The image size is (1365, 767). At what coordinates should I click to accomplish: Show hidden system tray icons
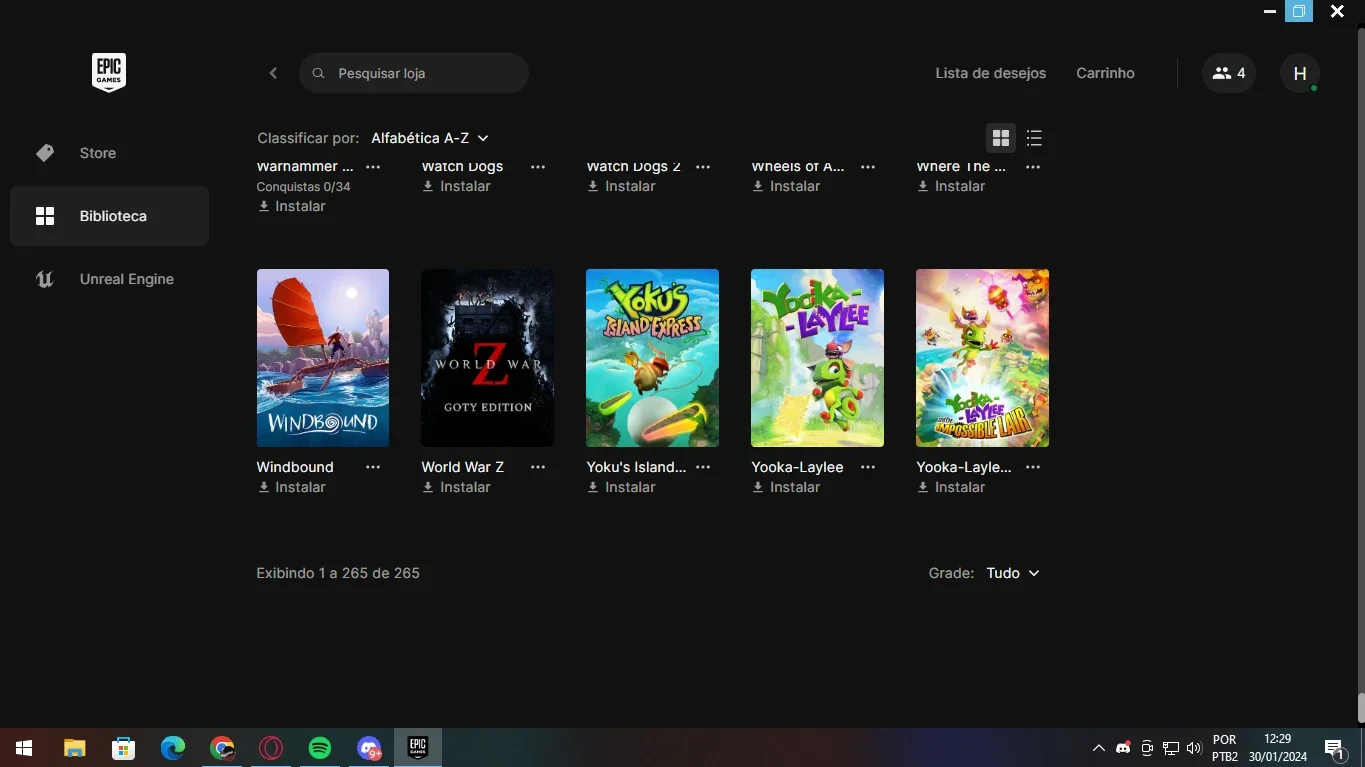point(1098,748)
